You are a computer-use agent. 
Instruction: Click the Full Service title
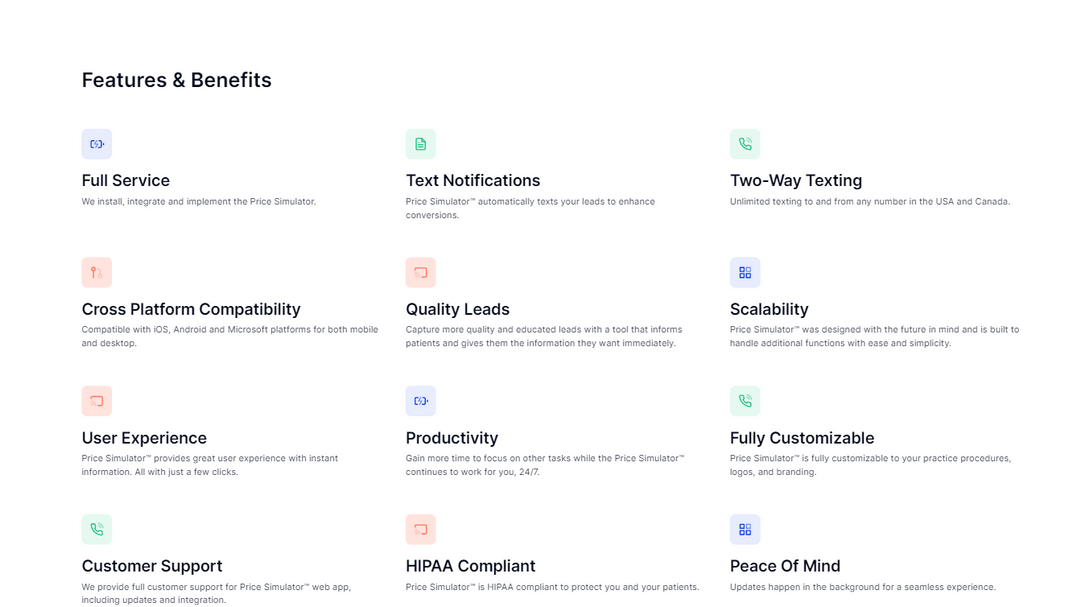tap(126, 181)
